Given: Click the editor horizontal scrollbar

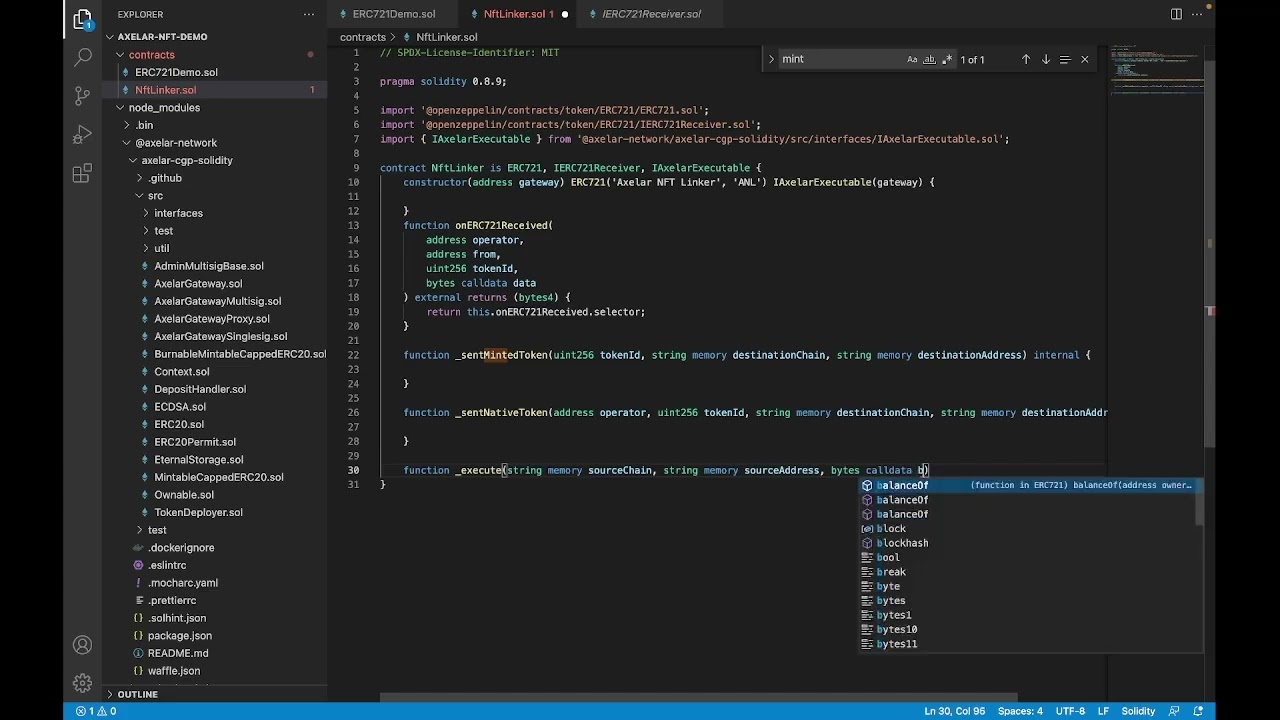Looking at the screenshot, I should [698, 698].
